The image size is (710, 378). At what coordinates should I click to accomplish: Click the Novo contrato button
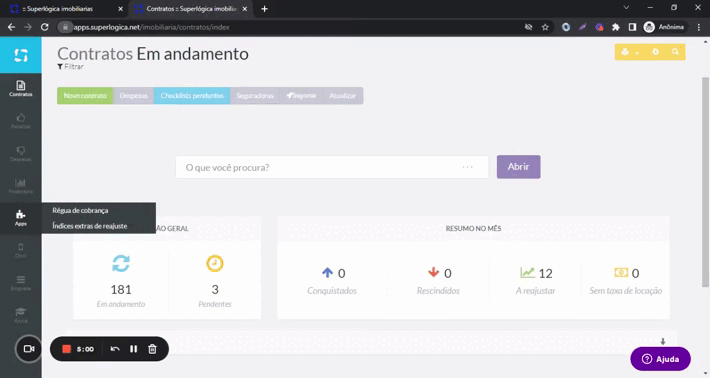(85, 96)
